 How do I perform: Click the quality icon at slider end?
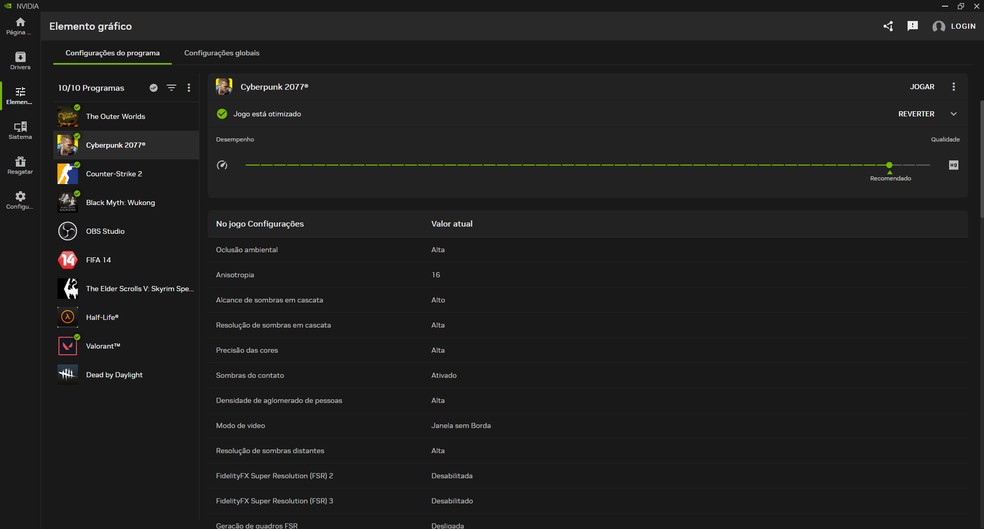pyautogui.click(x=953, y=165)
